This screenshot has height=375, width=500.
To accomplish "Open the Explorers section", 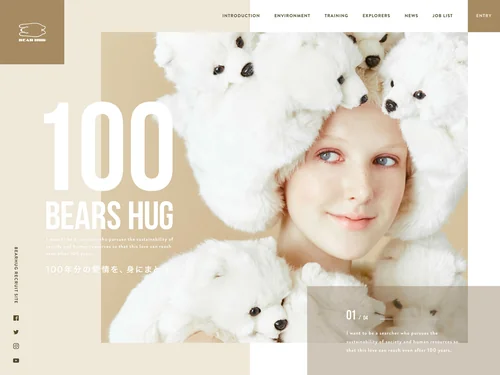I will pyautogui.click(x=376, y=16).
